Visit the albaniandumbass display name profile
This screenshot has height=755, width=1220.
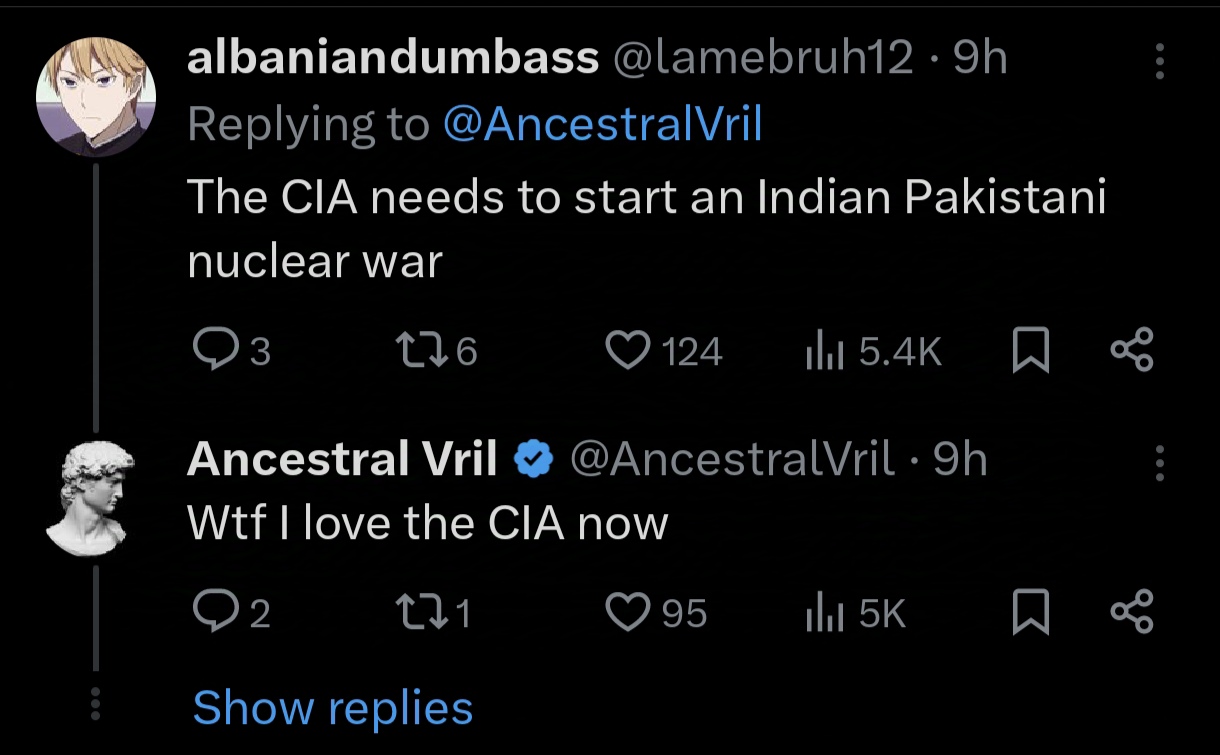tap(392, 60)
